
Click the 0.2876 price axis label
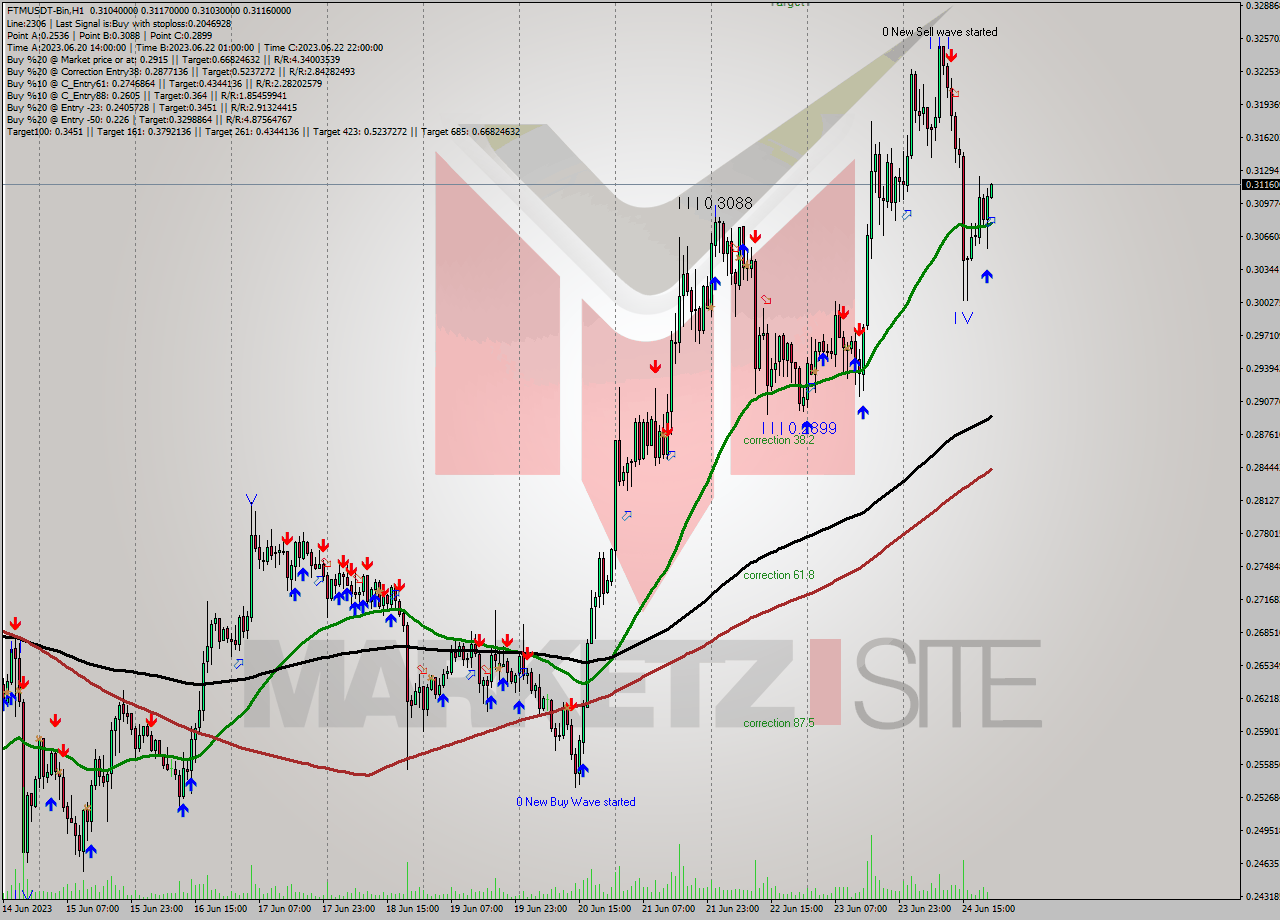tap(1262, 435)
